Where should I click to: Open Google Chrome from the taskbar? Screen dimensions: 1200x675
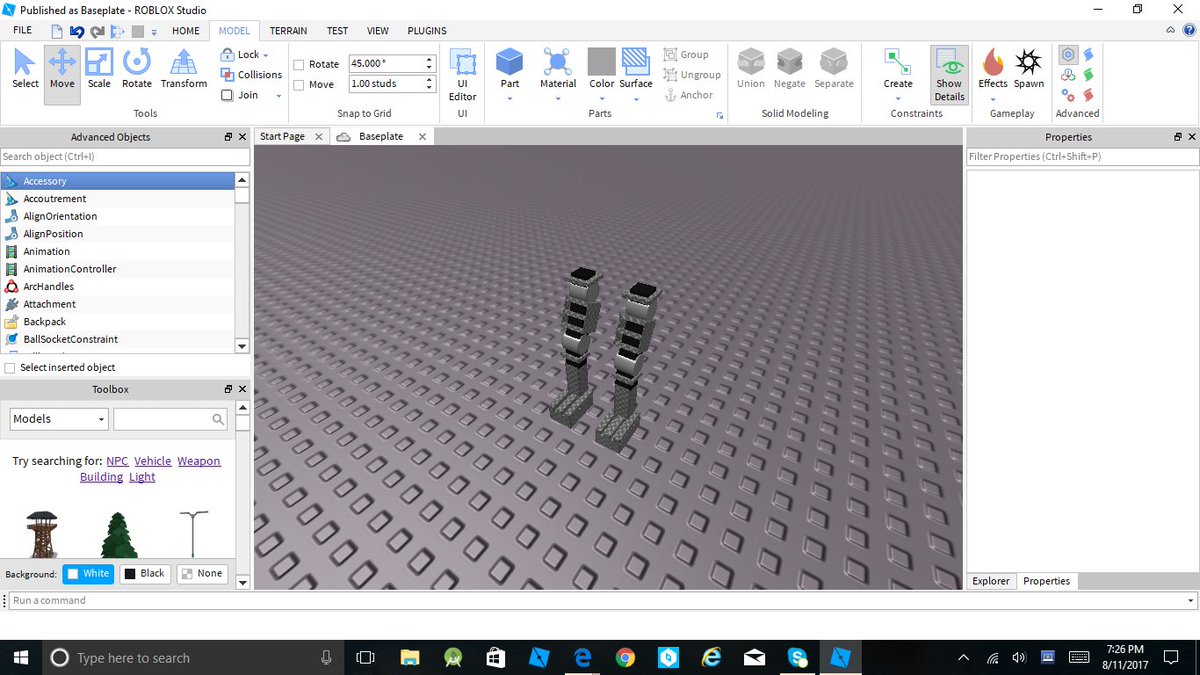click(x=625, y=657)
